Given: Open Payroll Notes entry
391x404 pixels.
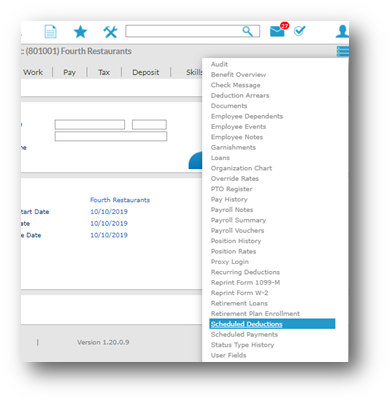Looking at the screenshot, I should coord(232,210).
